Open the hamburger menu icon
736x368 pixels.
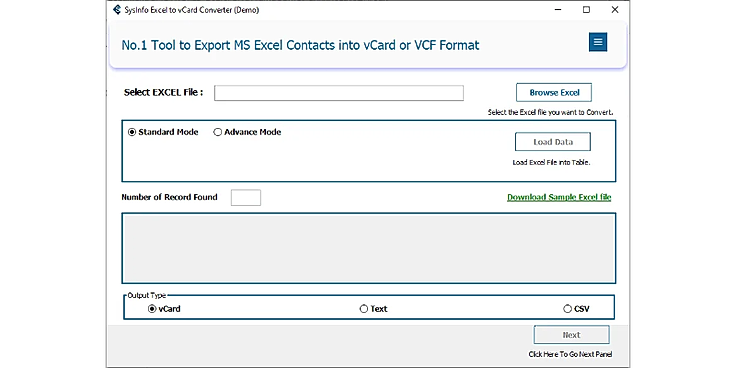click(x=598, y=42)
